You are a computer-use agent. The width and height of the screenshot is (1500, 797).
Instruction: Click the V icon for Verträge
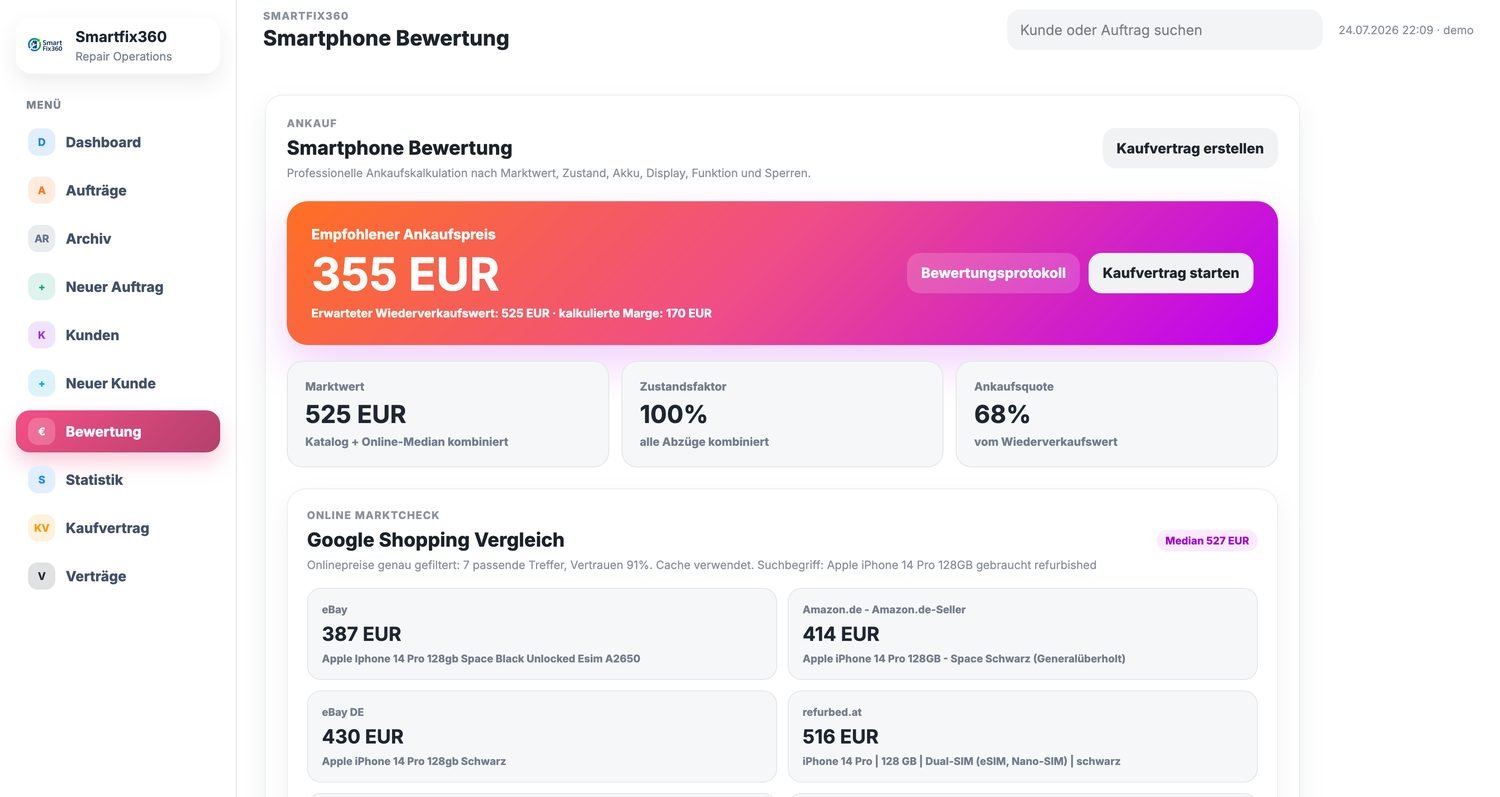click(x=41, y=576)
